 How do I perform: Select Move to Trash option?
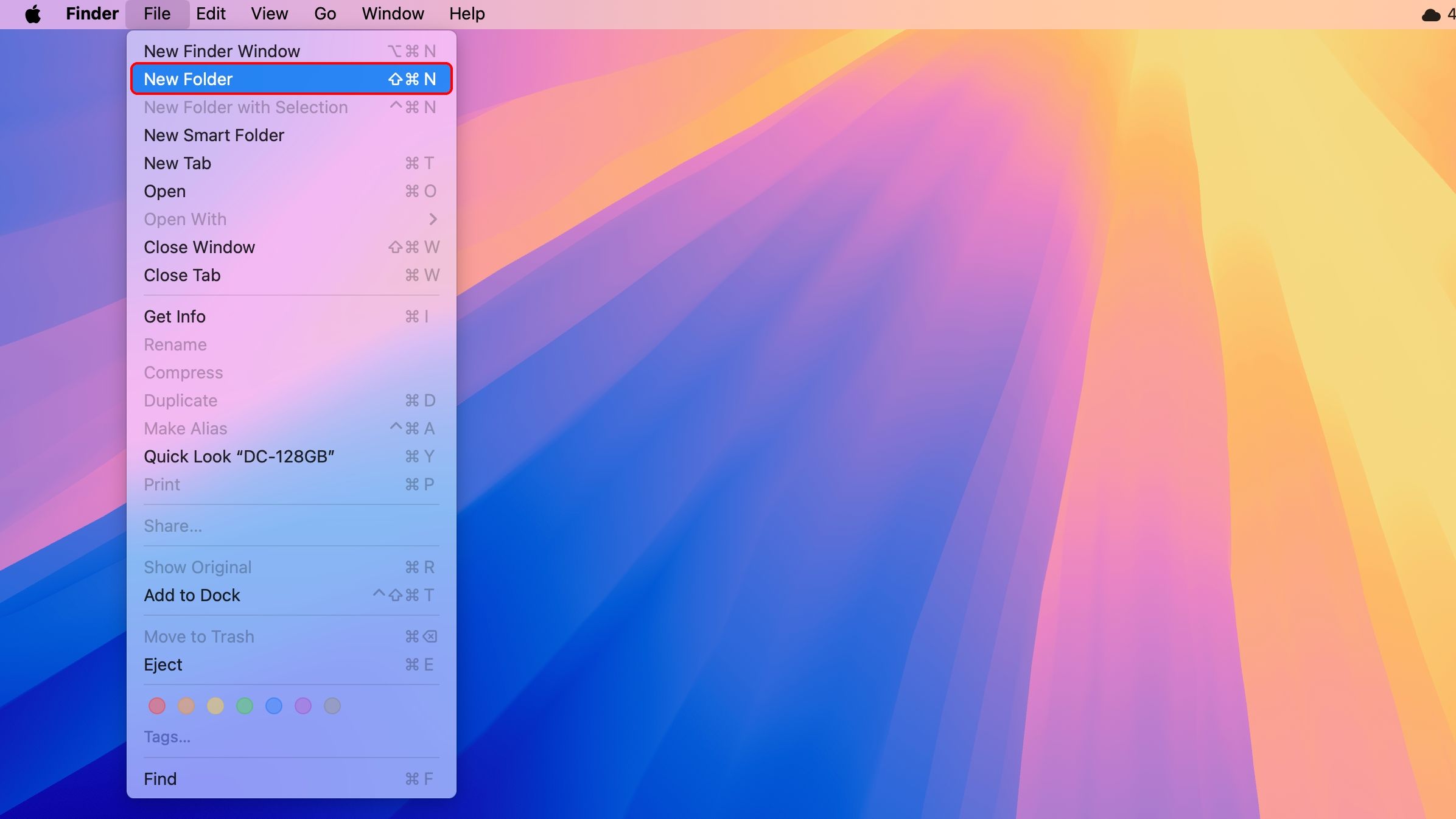click(x=198, y=636)
